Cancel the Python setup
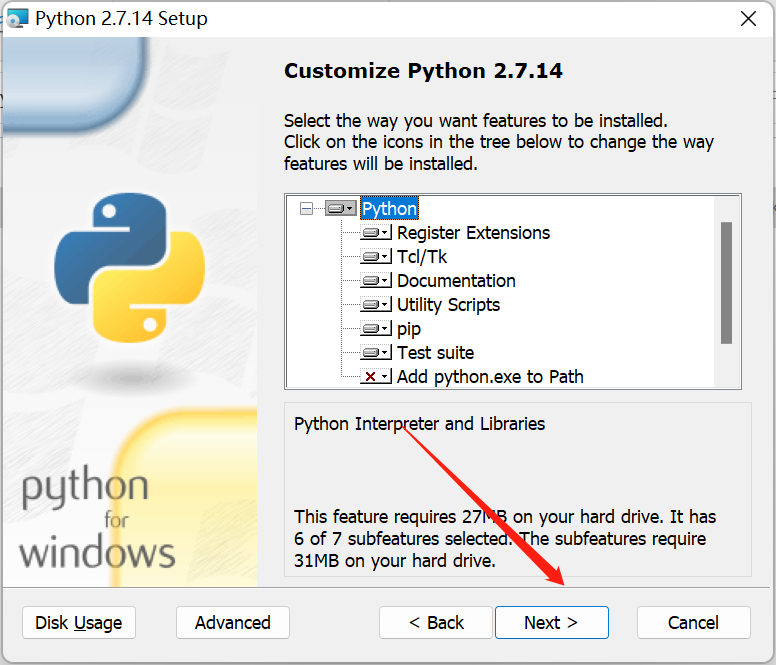This screenshot has height=665, width=776. pos(693,622)
